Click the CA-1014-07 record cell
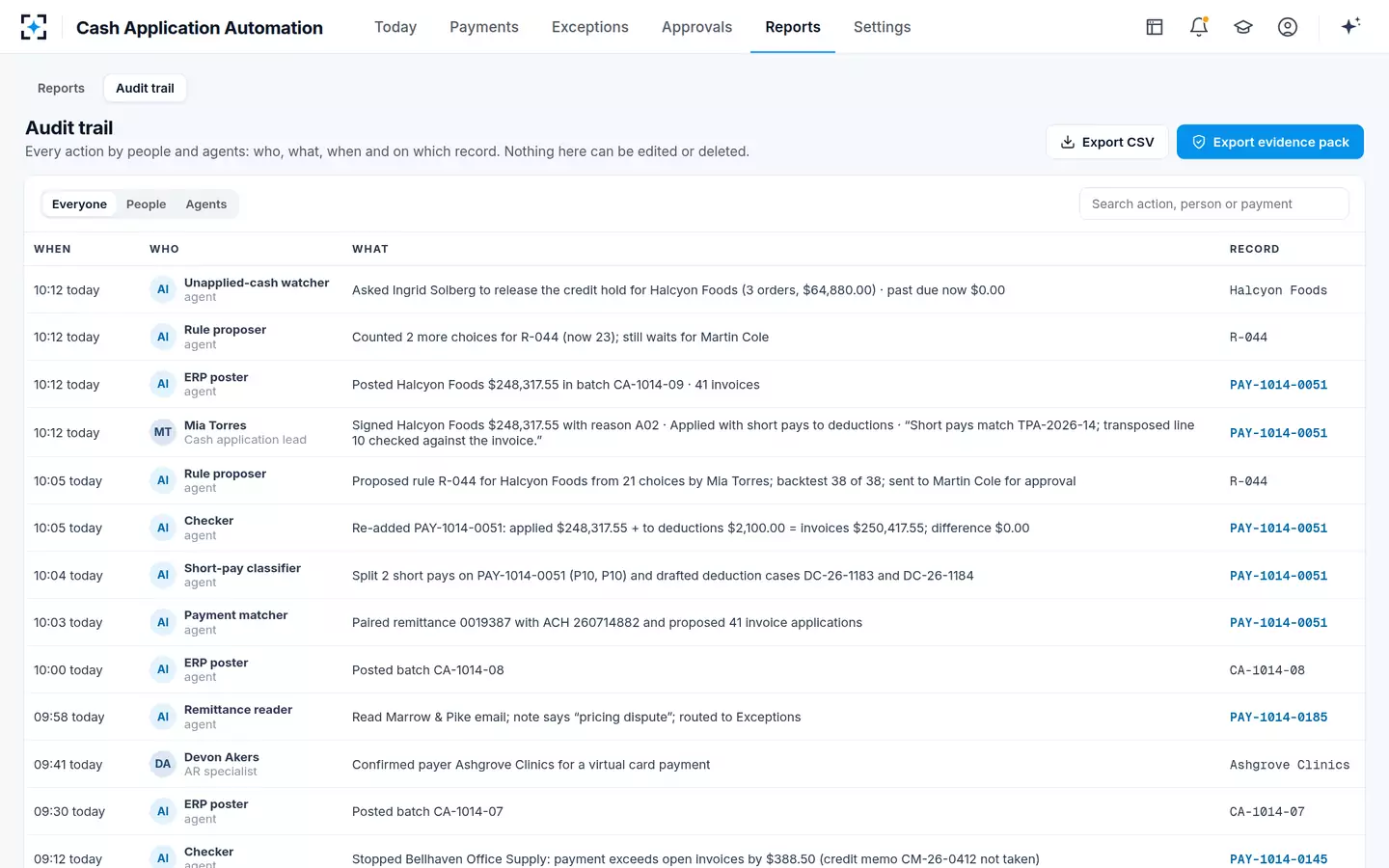Screen dimensions: 1389x868 (1266, 812)
